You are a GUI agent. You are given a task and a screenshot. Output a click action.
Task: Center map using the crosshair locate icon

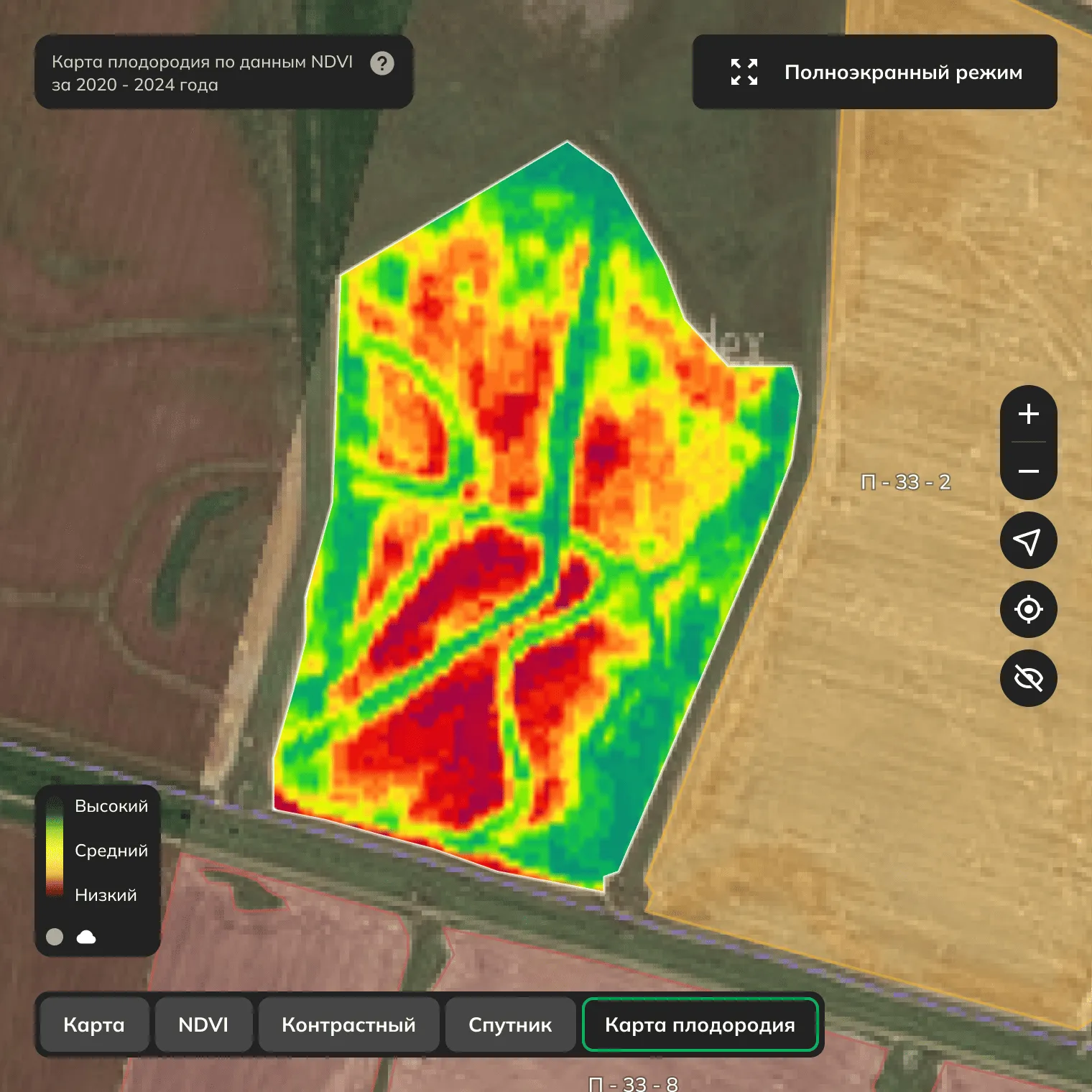pos(1028,609)
